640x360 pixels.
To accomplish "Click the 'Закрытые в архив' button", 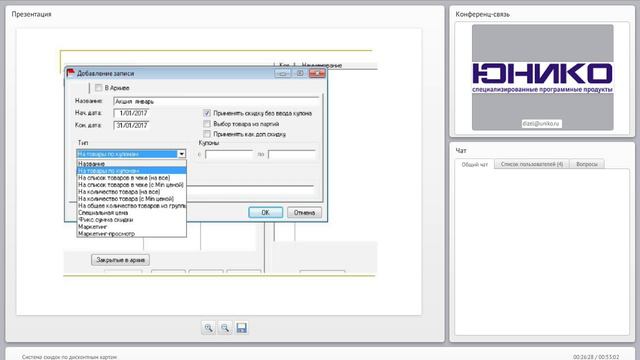I will [120, 260].
